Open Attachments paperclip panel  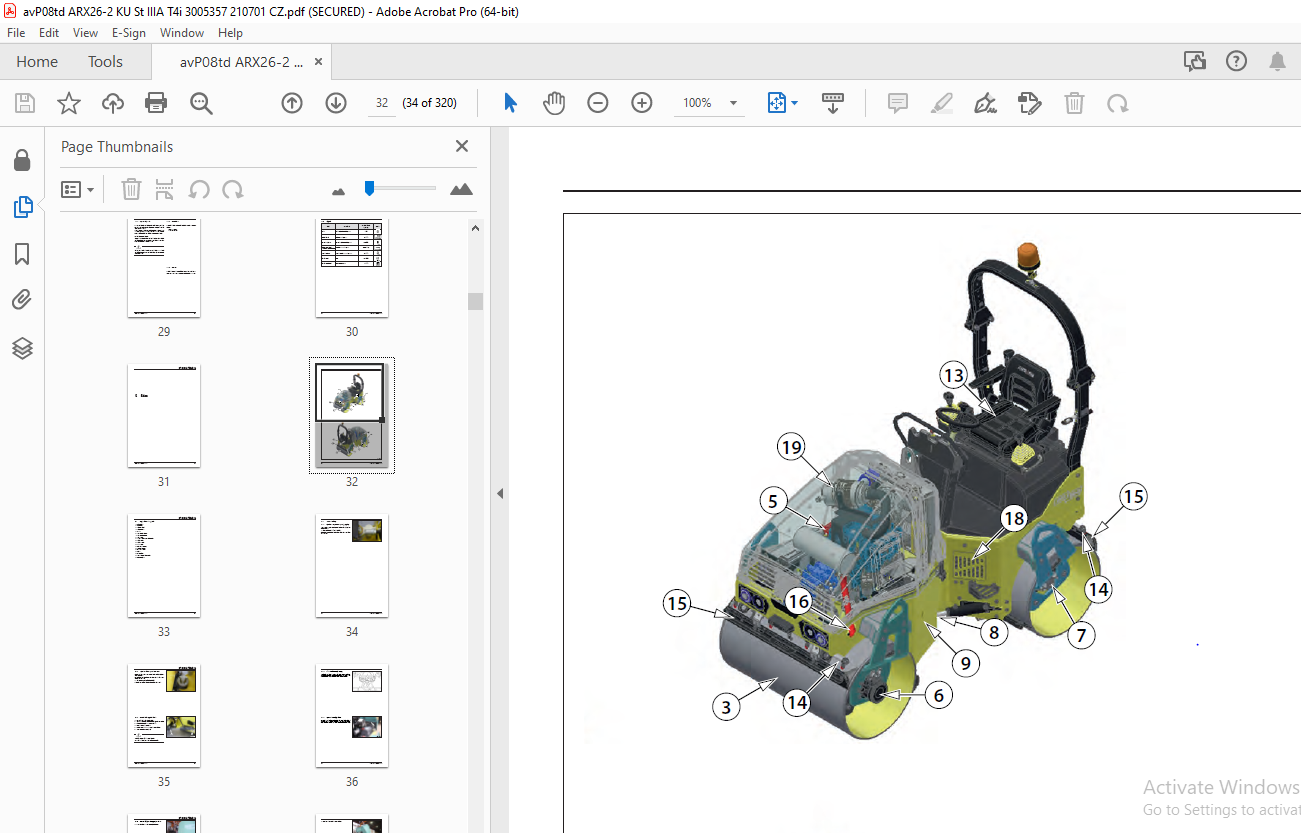[x=22, y=300]
